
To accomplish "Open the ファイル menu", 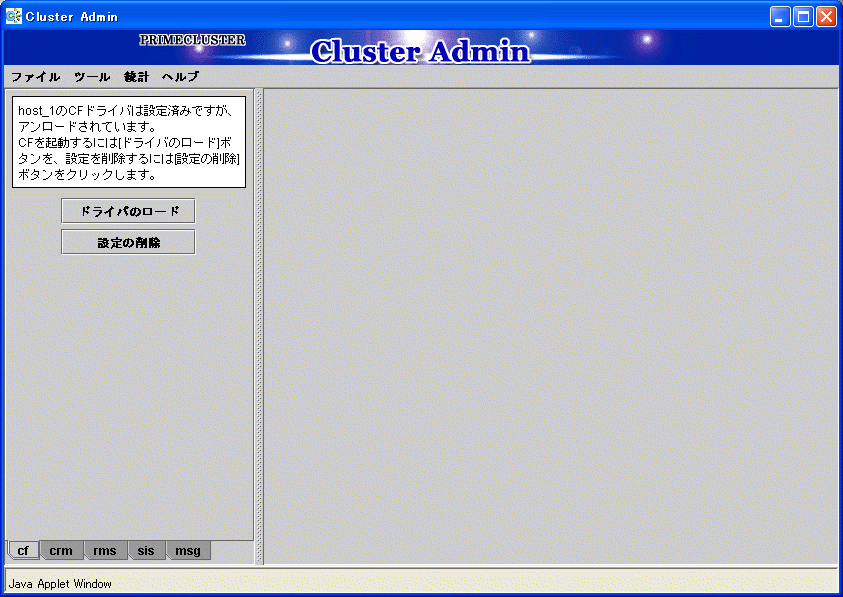I will click(x=35, y=77).
